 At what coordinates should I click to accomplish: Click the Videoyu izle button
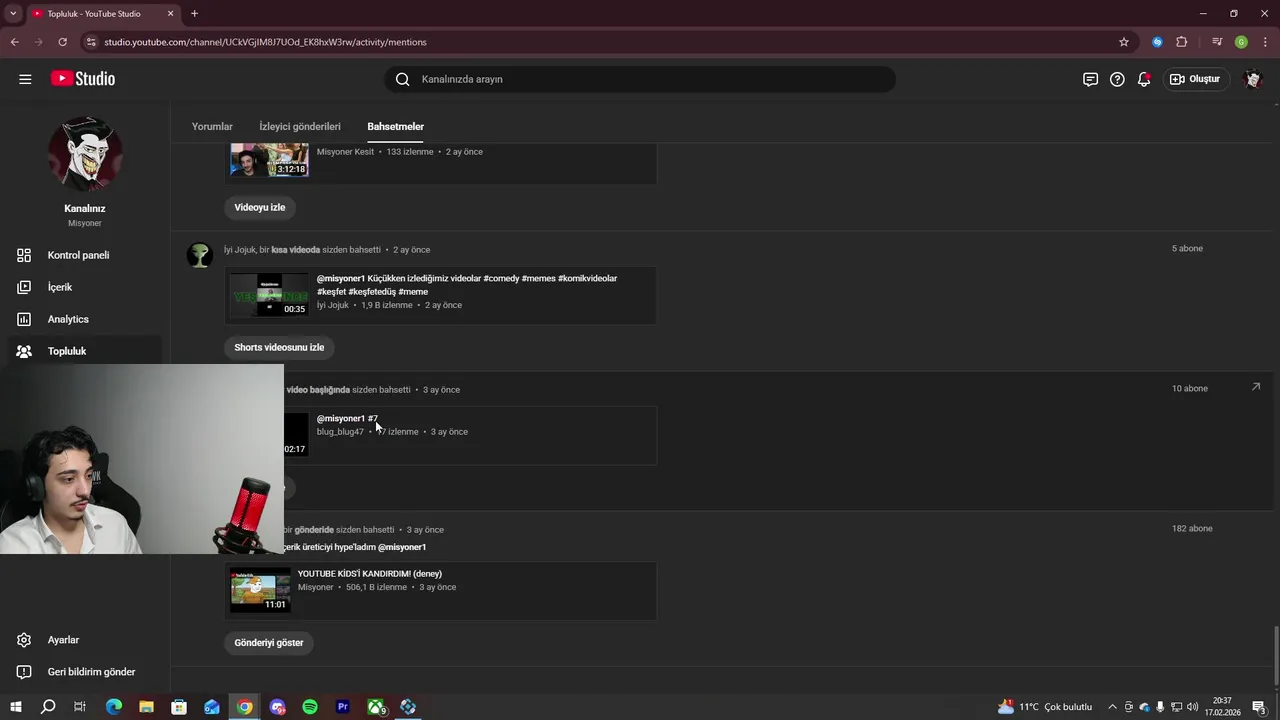tap(260, 207)
